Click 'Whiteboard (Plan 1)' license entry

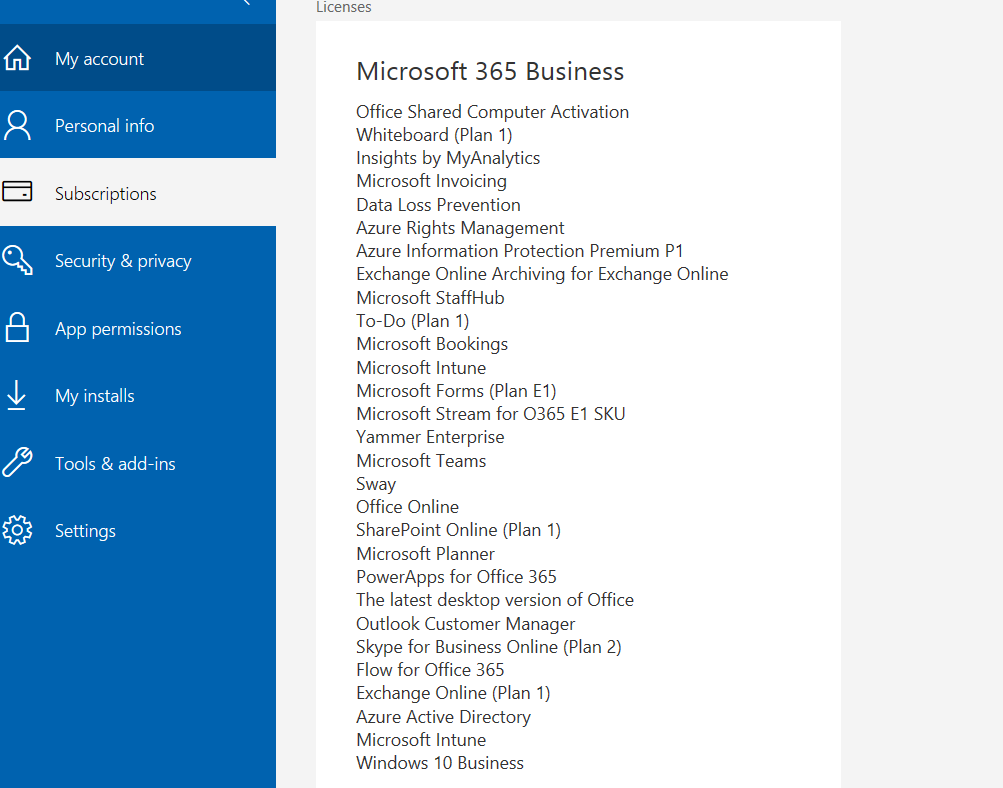pos(434,135)
